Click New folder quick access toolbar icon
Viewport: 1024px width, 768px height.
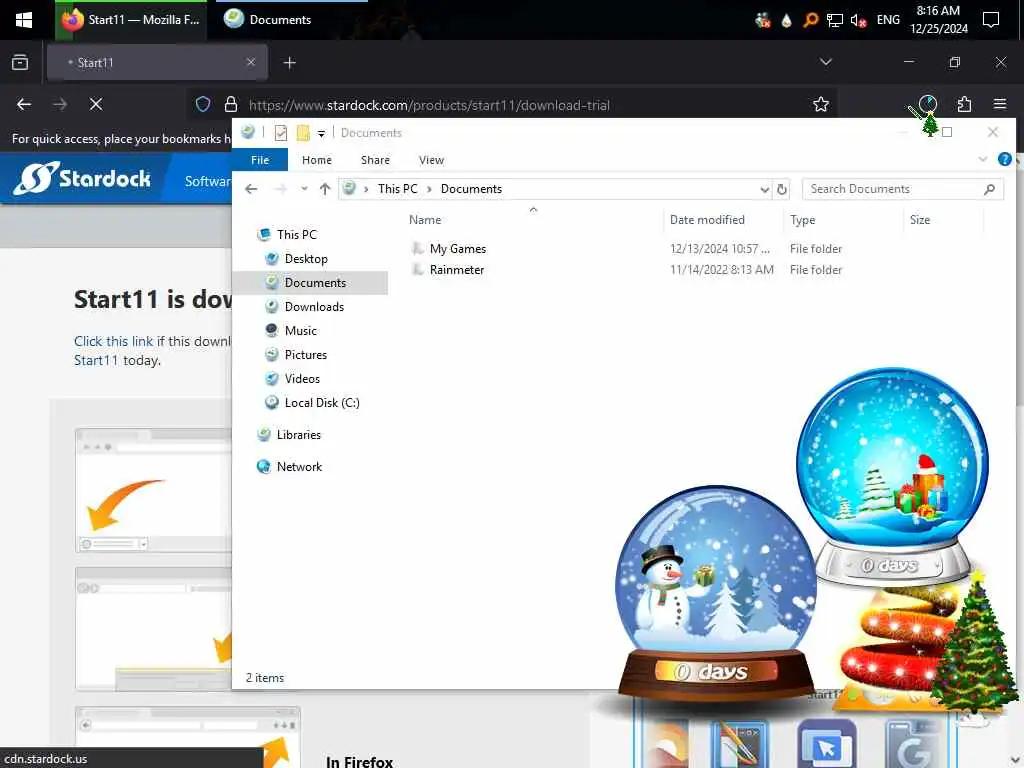click(303, 133)
